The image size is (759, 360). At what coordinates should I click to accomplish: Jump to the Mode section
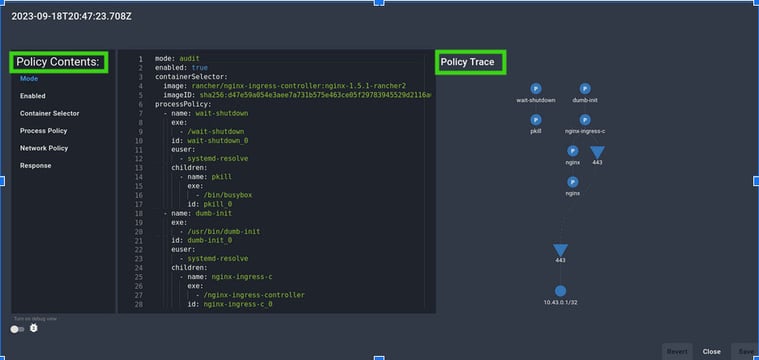[29, 78]
